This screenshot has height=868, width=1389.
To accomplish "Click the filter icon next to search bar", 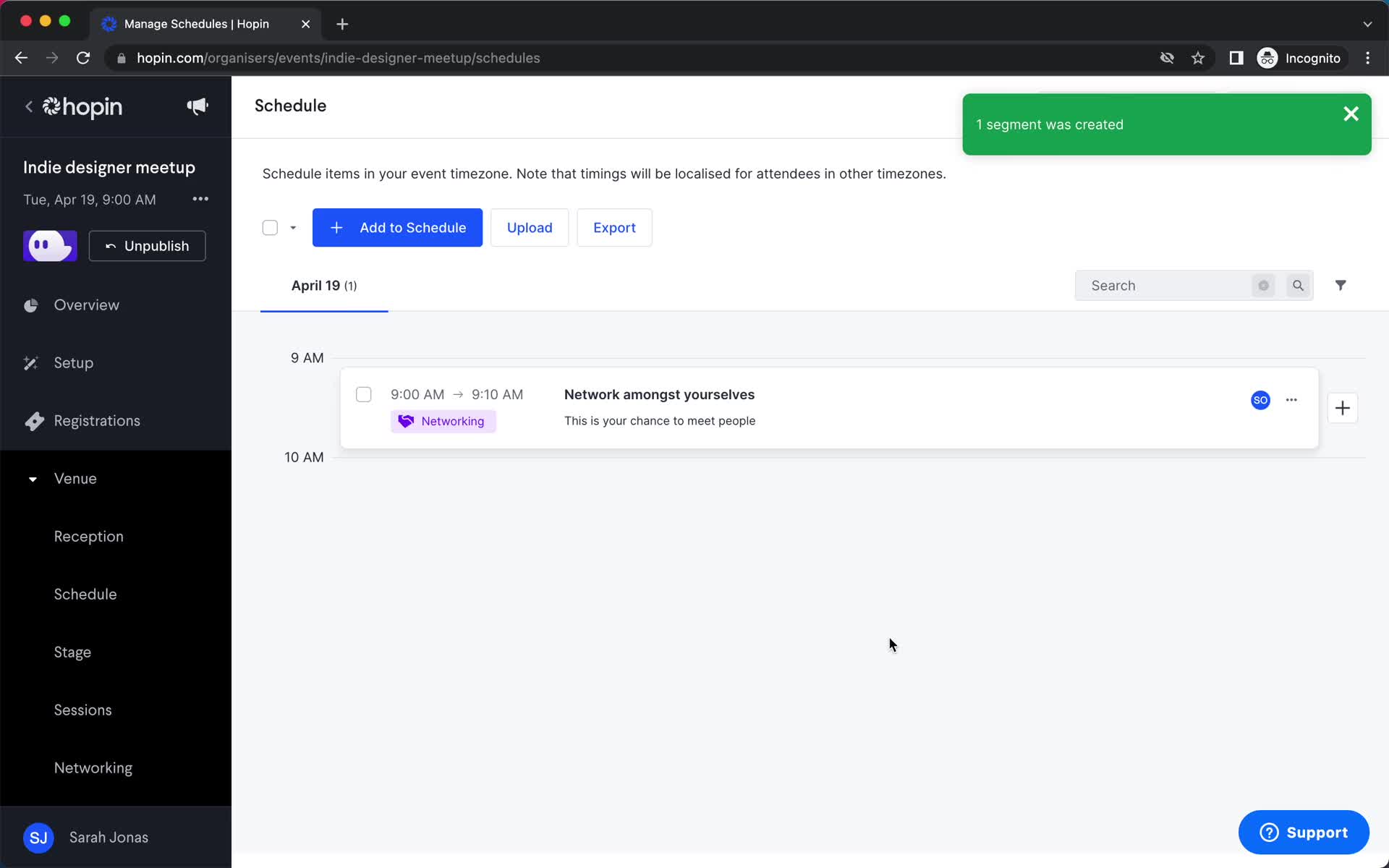I will [x=1340, y=285].
